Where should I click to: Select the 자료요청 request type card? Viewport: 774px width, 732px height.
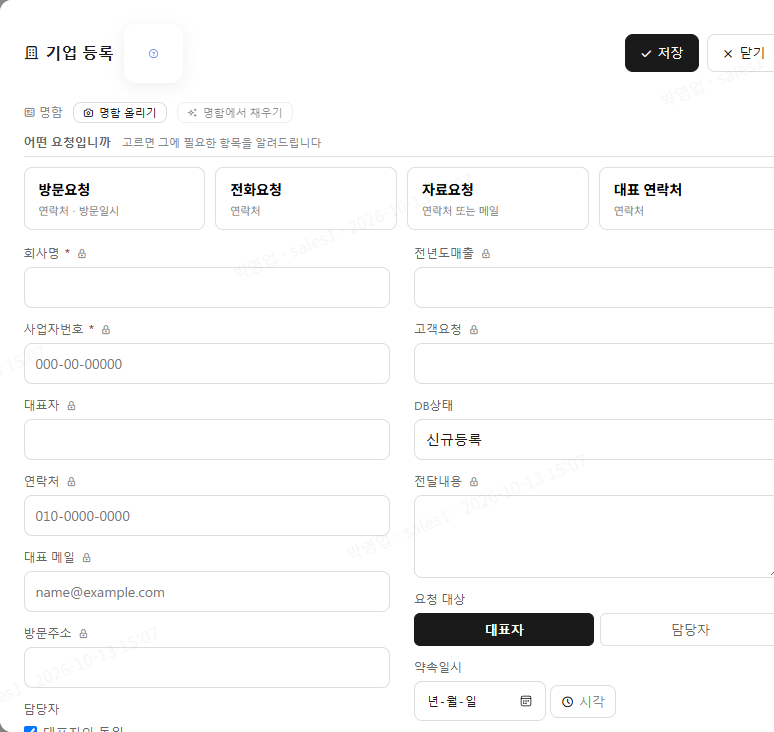(498, 198)
